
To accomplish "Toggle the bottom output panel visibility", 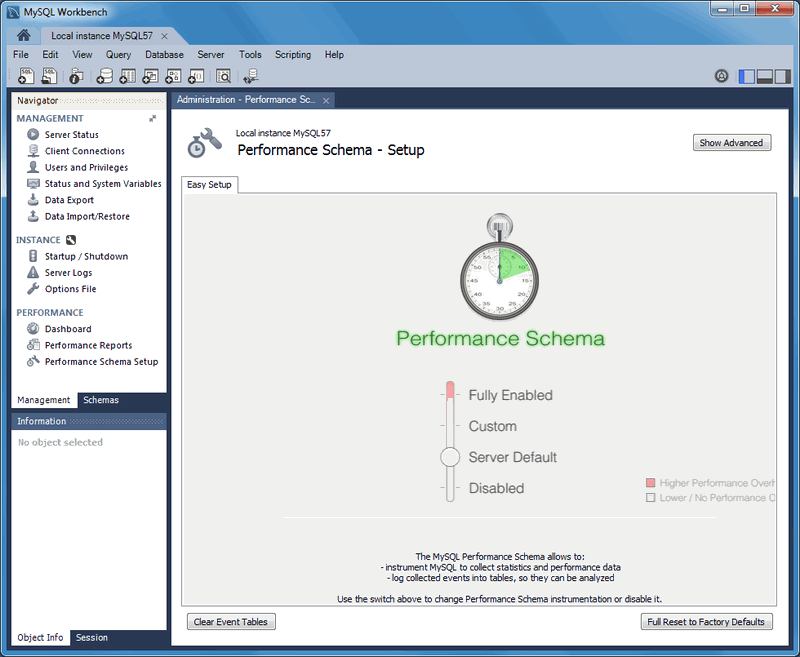I will pyautogui.click(x=765, y=76).
